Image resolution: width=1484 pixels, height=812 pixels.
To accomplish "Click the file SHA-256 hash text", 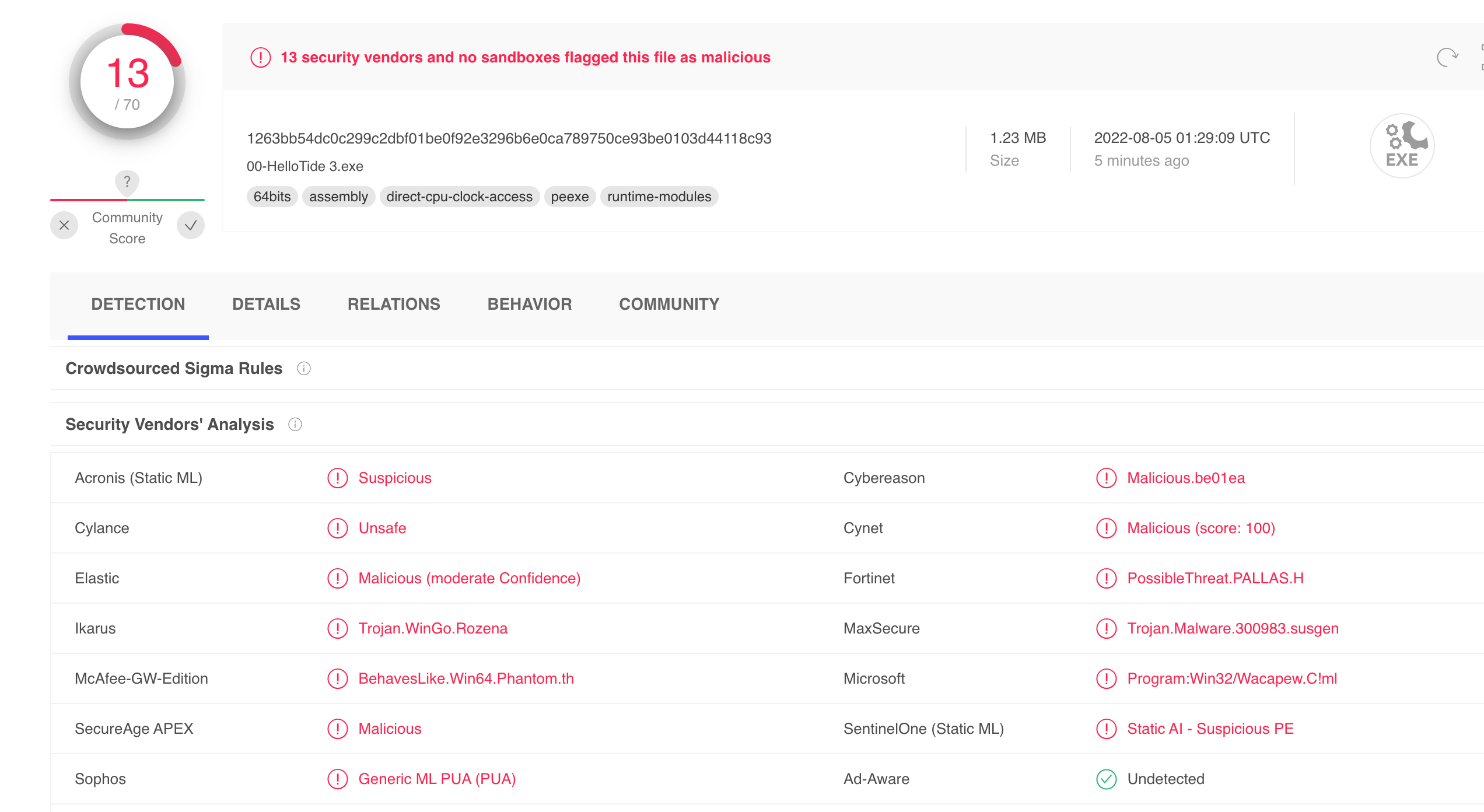I will 509,138.
